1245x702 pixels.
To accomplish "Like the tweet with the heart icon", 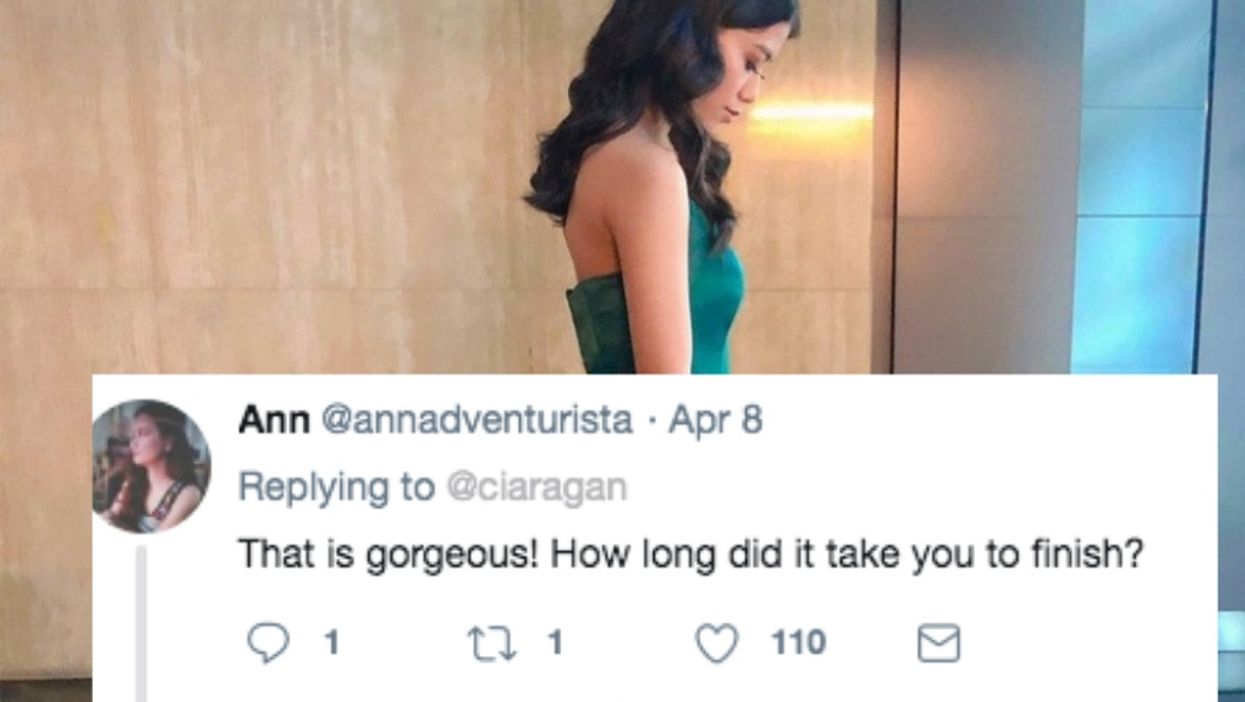I will click(x=715, y=643).
